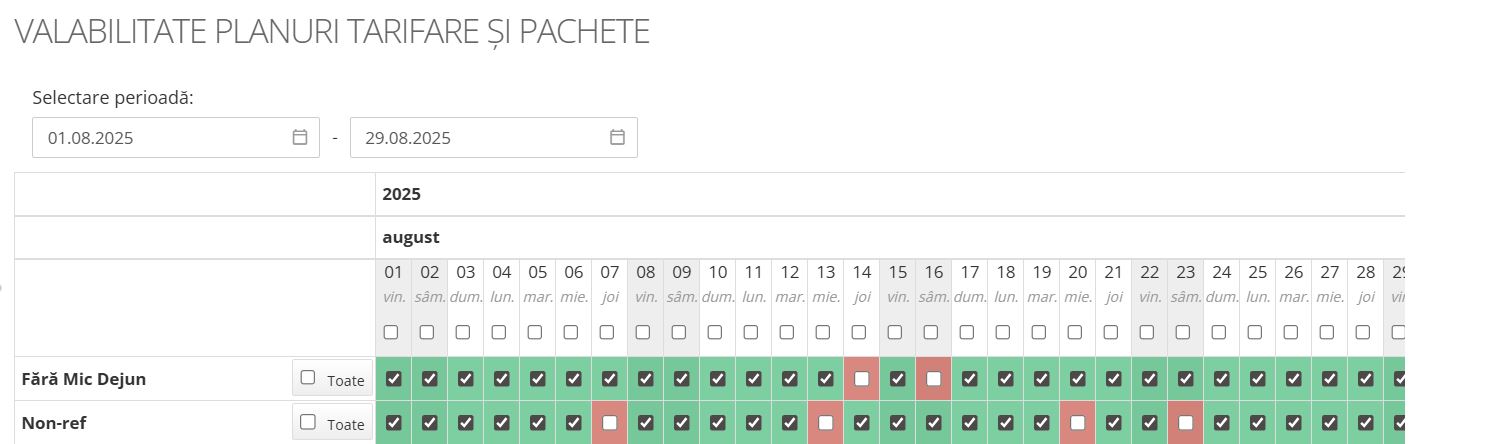Check Toate for Non-ref plan
The width and height of the screenshot is (1489, 444).
click(x=308, y=422)
